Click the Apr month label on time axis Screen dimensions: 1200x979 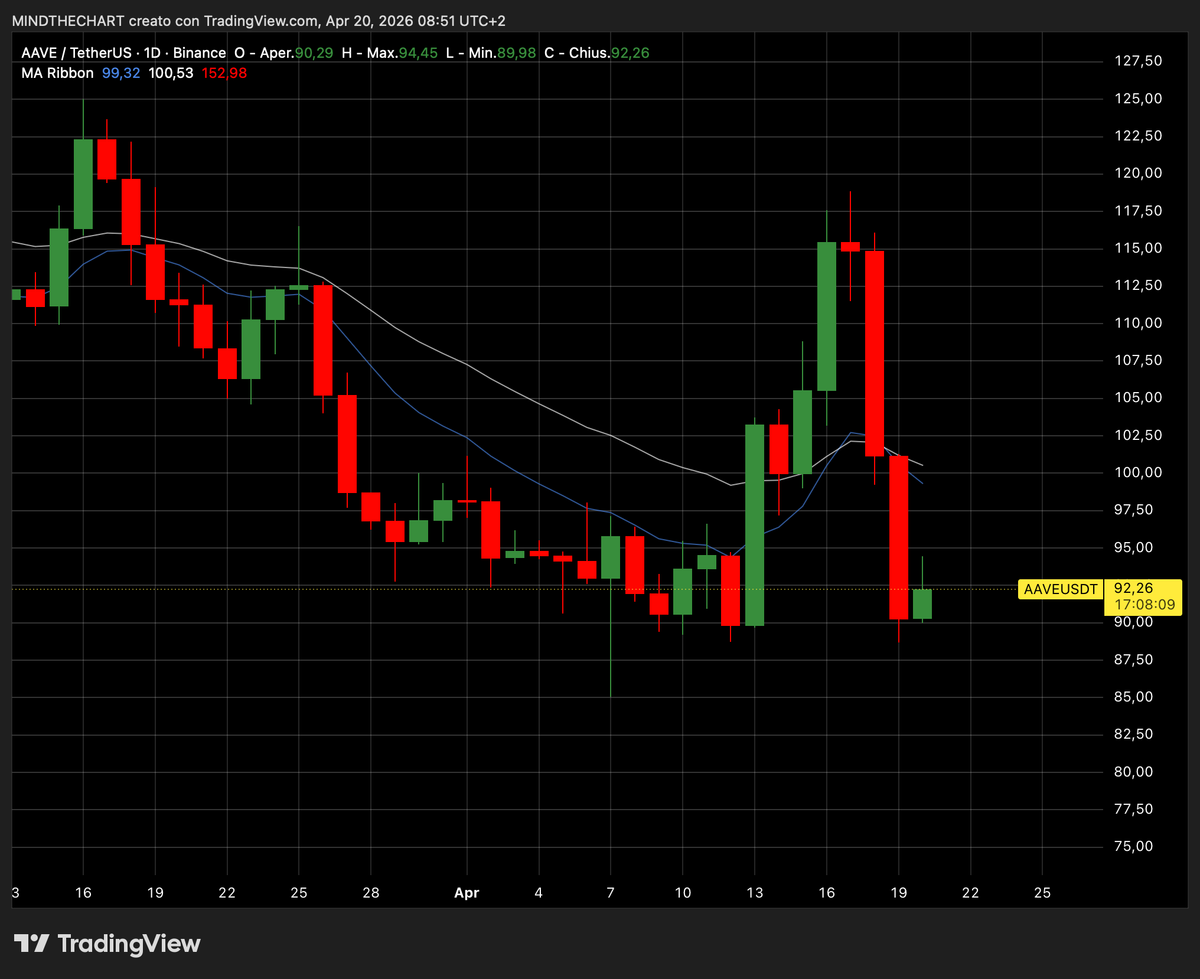point(466,892)
